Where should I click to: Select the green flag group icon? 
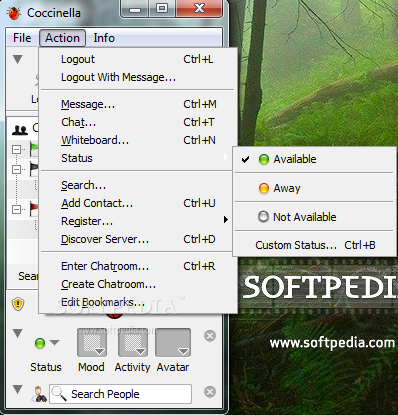click(x=34, y=149)
